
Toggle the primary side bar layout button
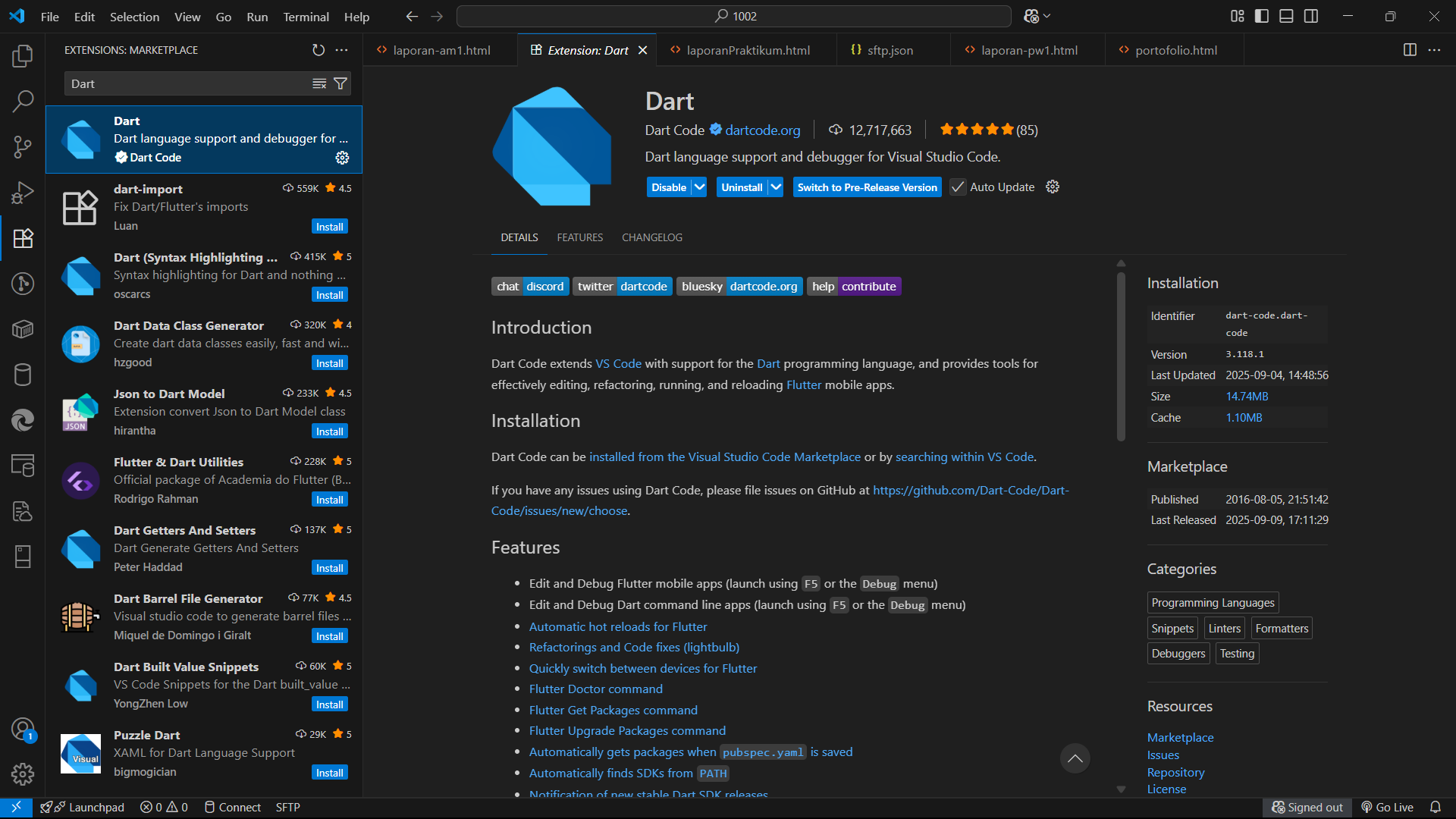(1262, 16)
